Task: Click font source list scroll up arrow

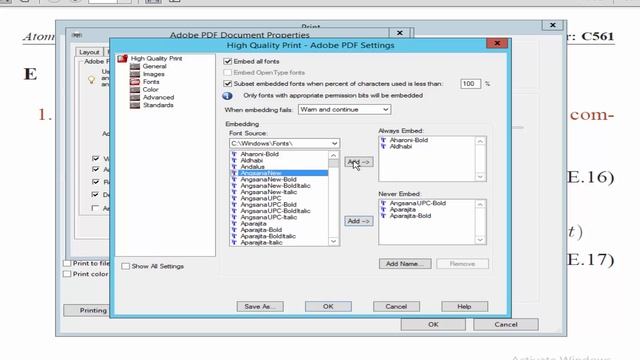Action: pos(333,156)
